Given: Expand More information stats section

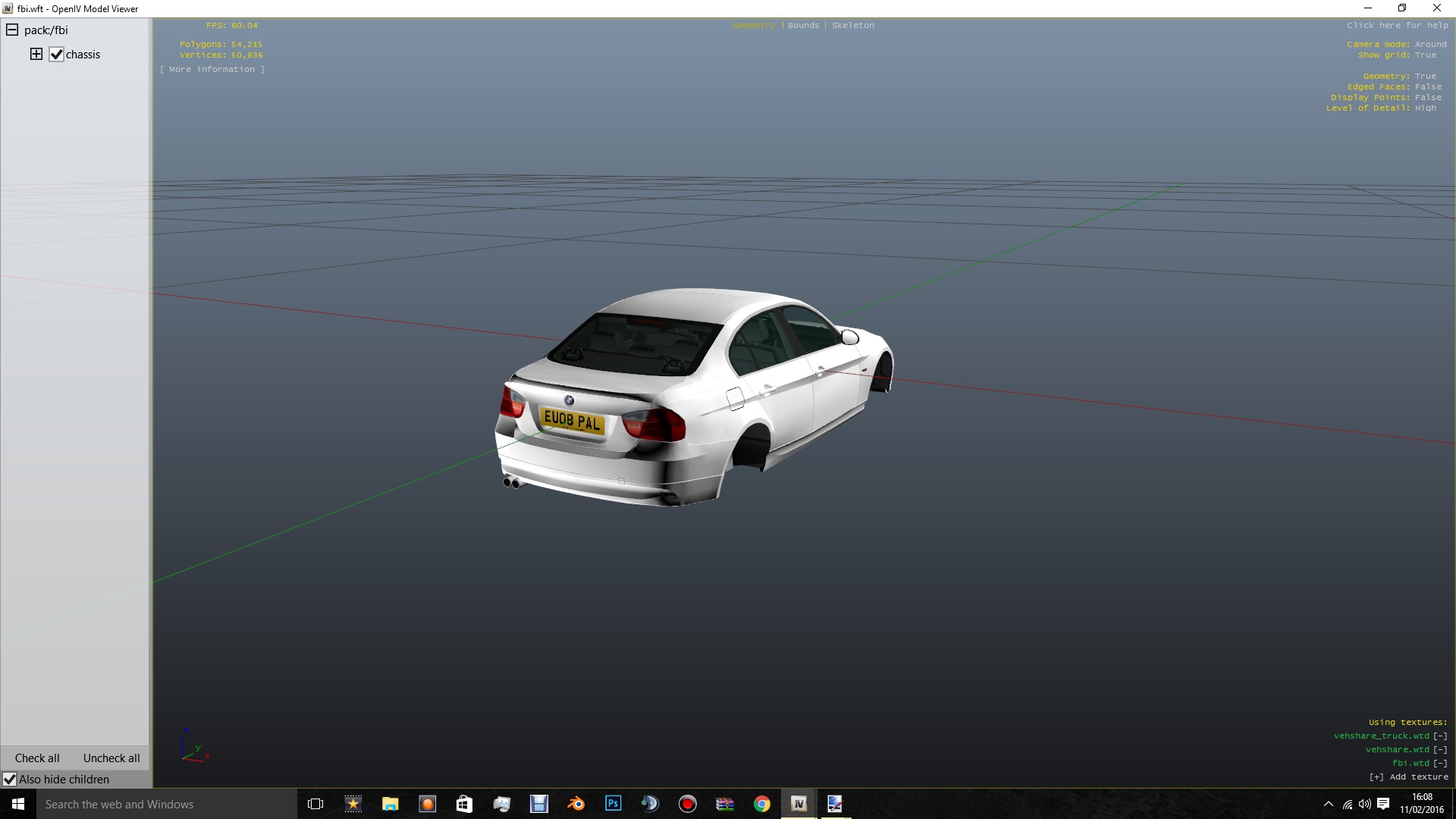Looking at the screenshot, I should coord(212,69).
